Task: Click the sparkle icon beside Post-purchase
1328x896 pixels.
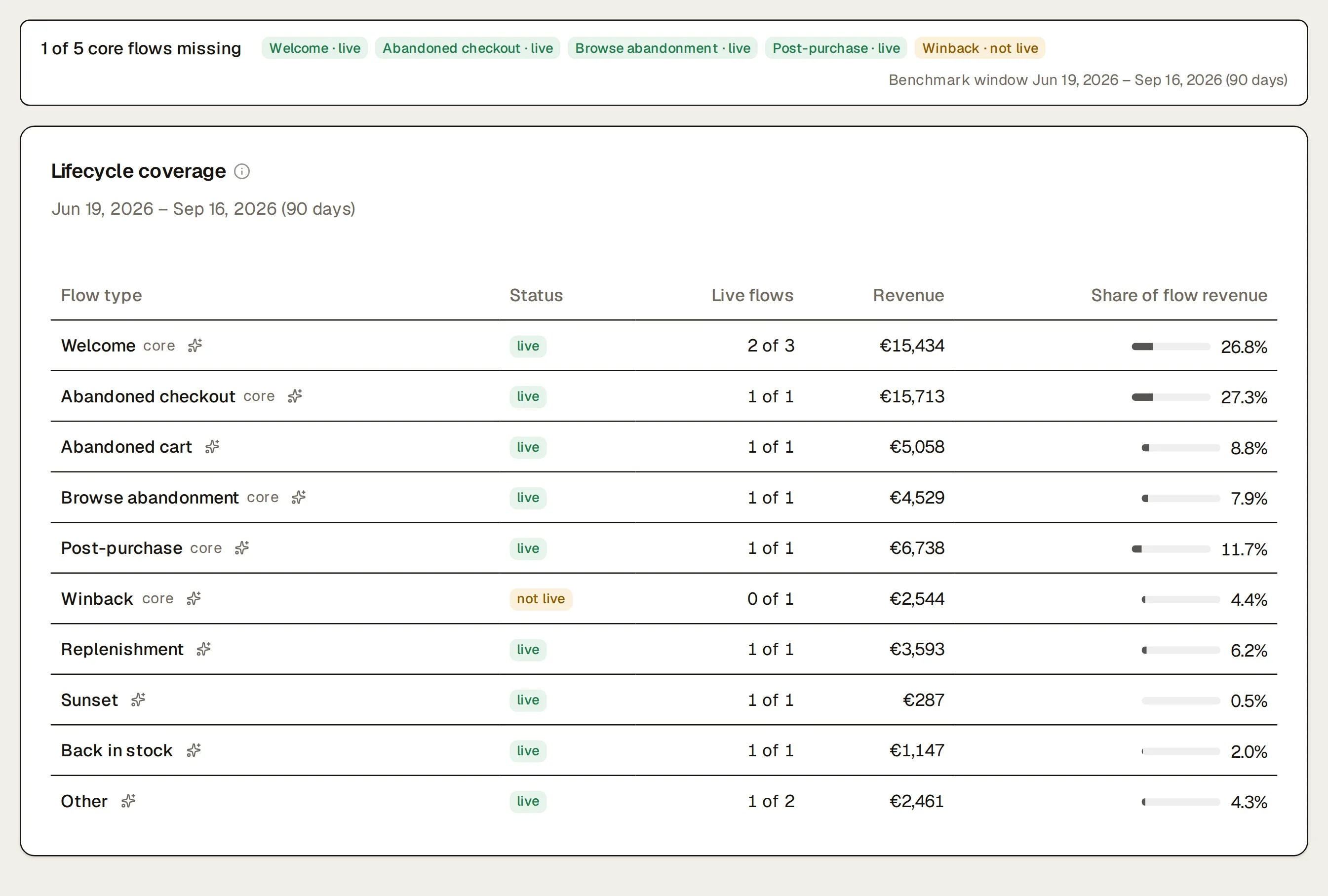Action: [x=242, y=548]
